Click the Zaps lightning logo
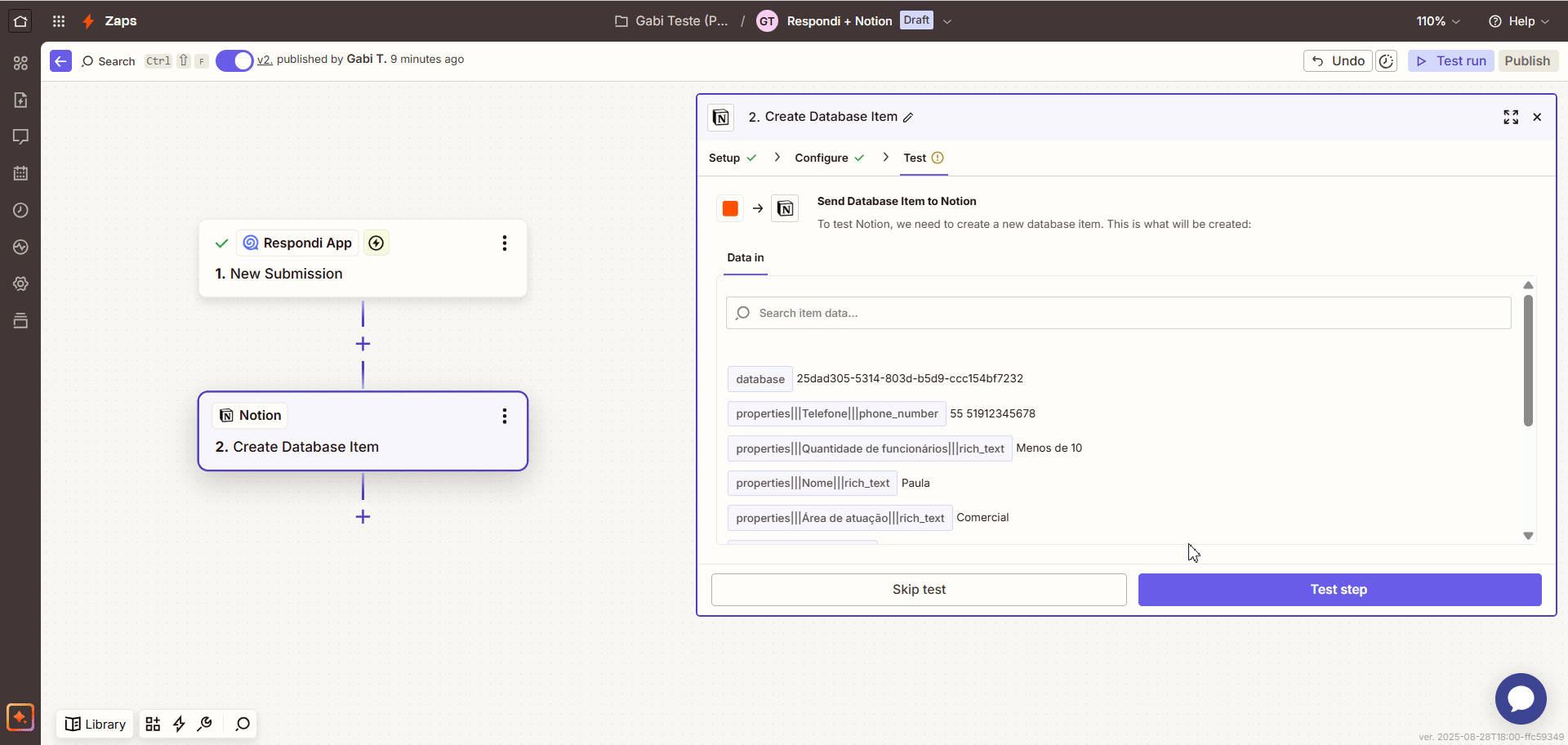 point(88,21)
